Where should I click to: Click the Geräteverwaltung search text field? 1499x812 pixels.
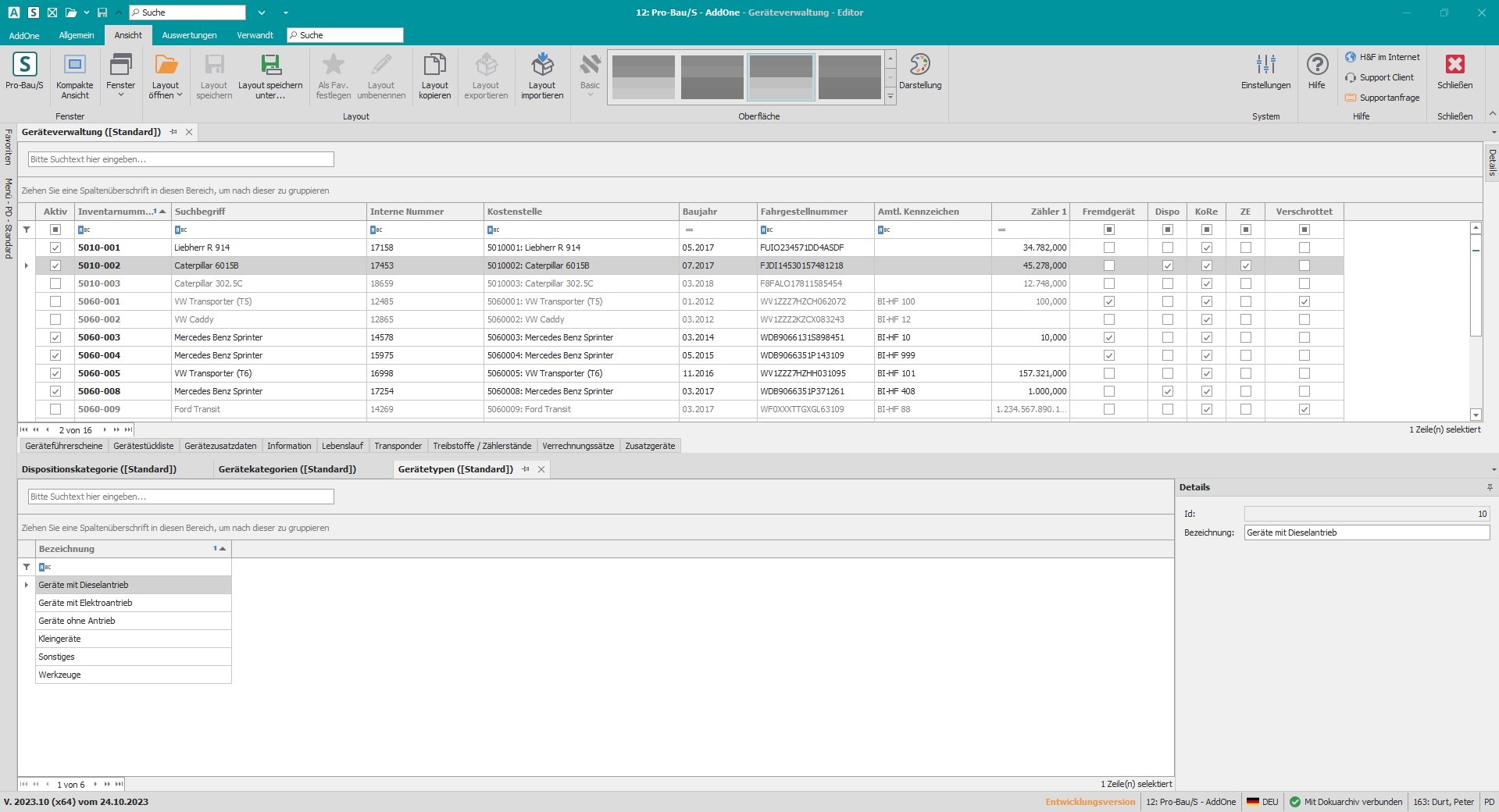pyautogui.click(x=180, y=159)
